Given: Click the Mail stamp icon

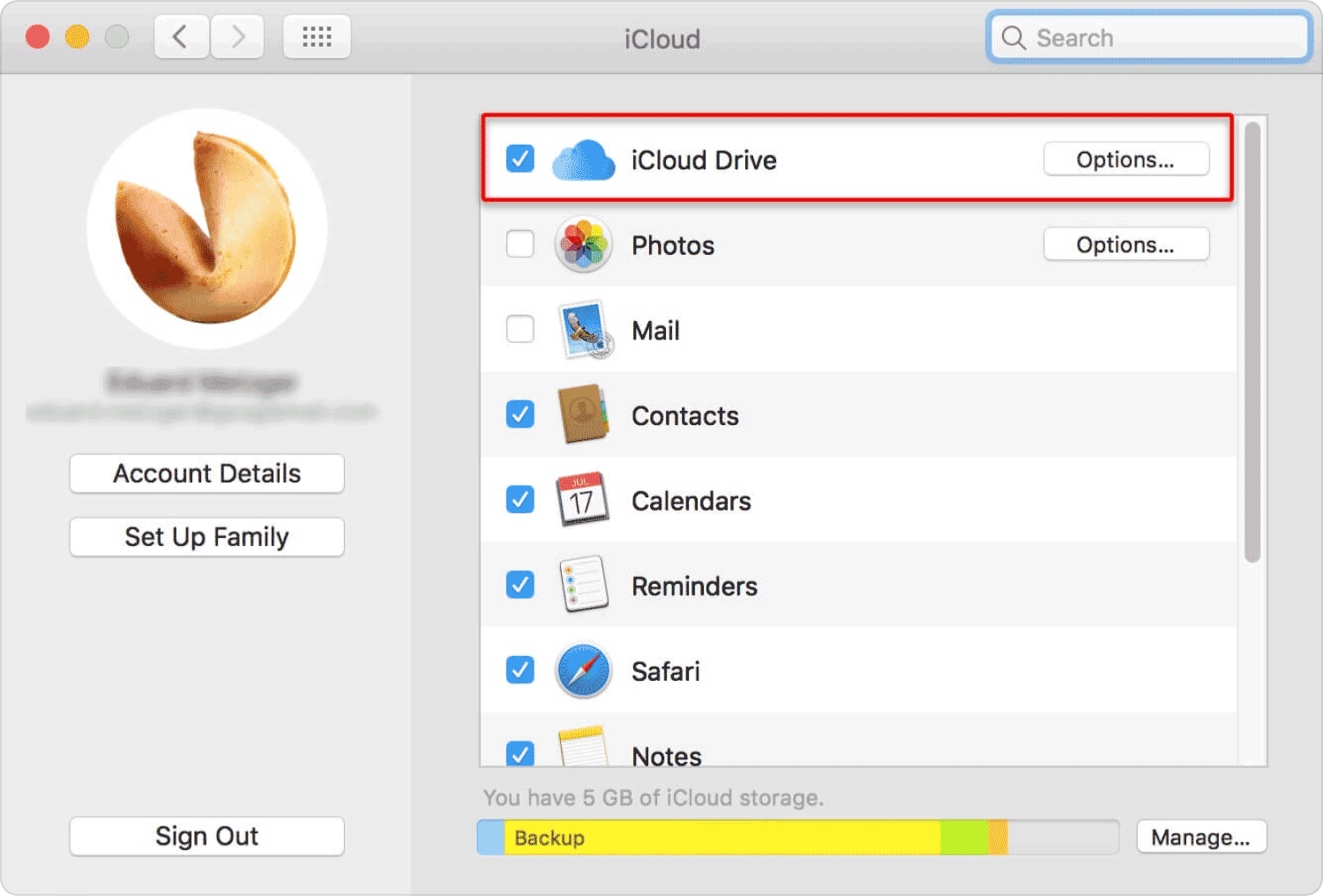Looking at the screenshot, I should click(584, 330).
